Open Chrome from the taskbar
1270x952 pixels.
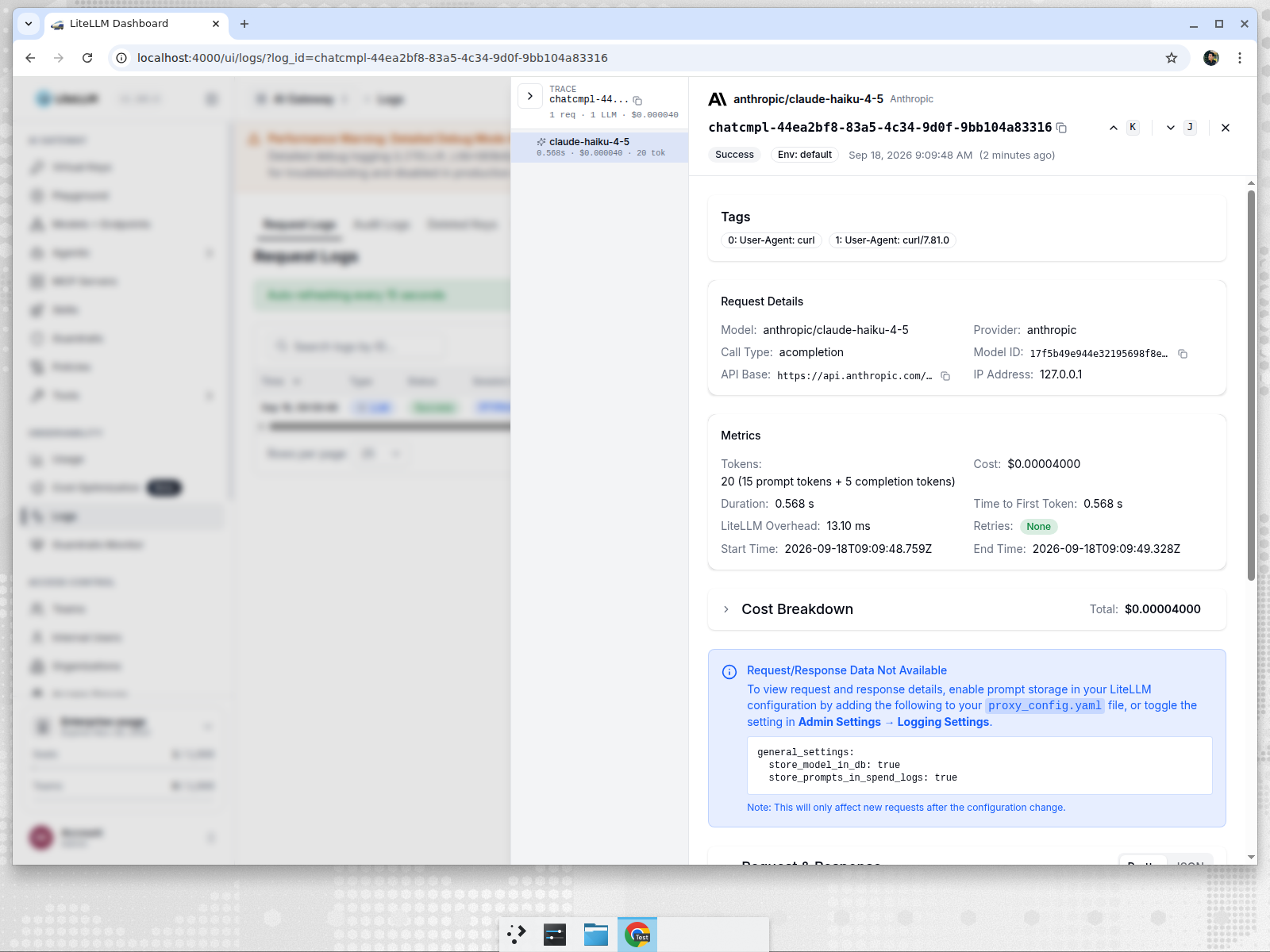tap(637, 935)
